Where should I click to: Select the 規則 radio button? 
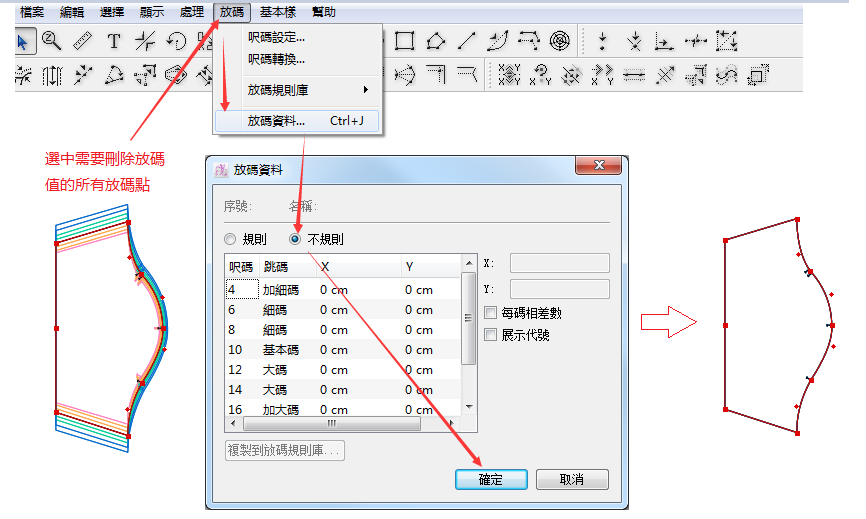point(230,239)
